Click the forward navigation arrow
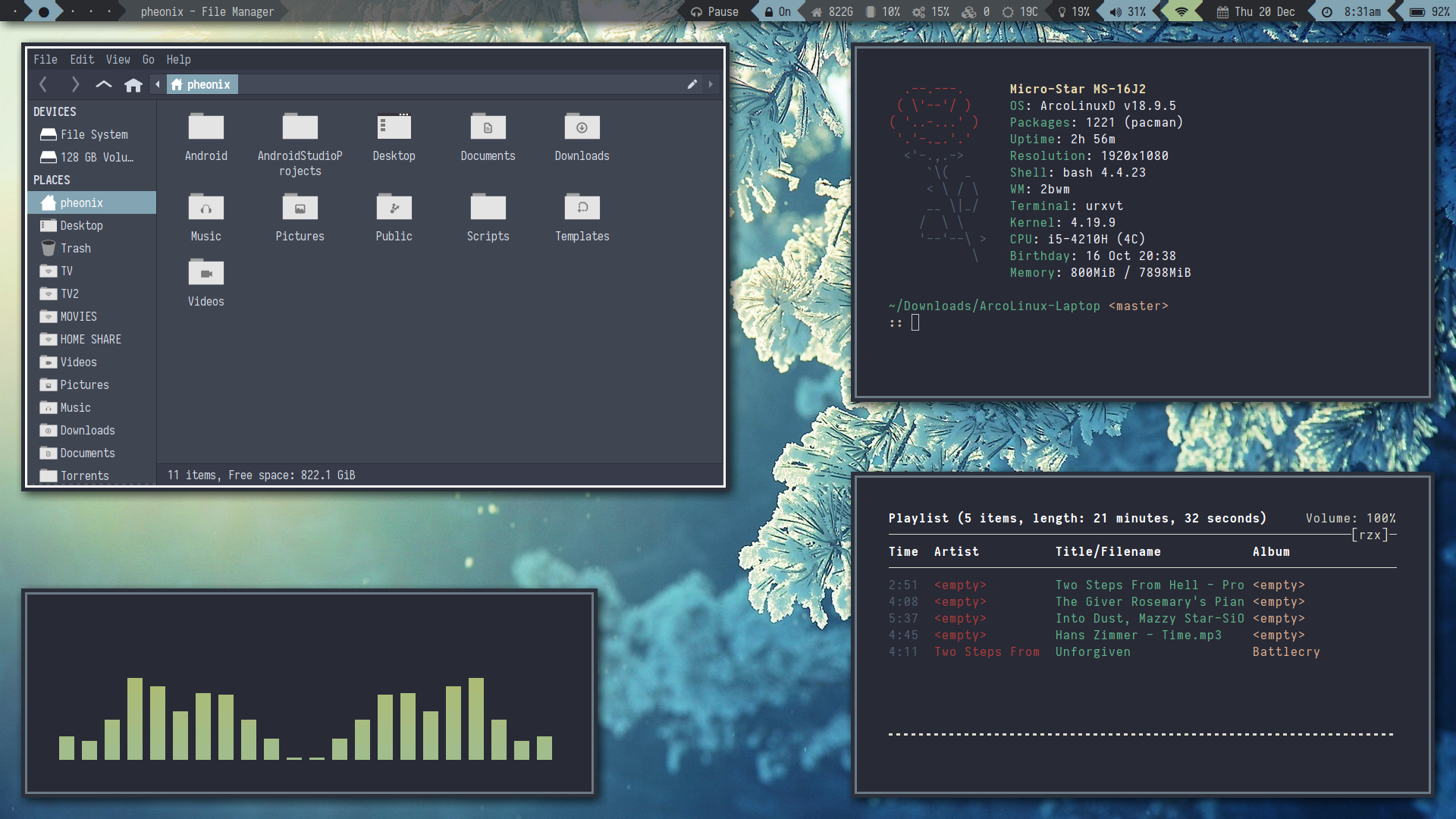This screenshot has height=819, width=1456. point(74,85)
